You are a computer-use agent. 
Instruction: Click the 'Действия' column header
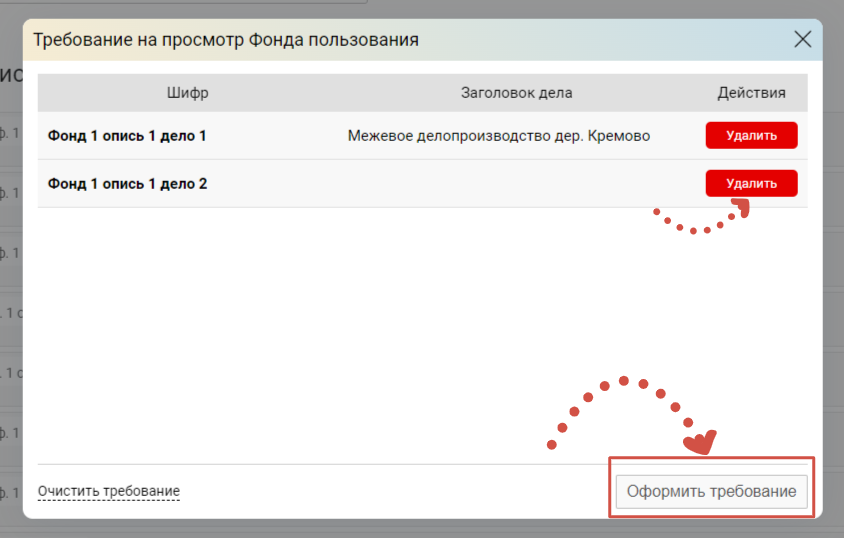click(x=751, y=93)
